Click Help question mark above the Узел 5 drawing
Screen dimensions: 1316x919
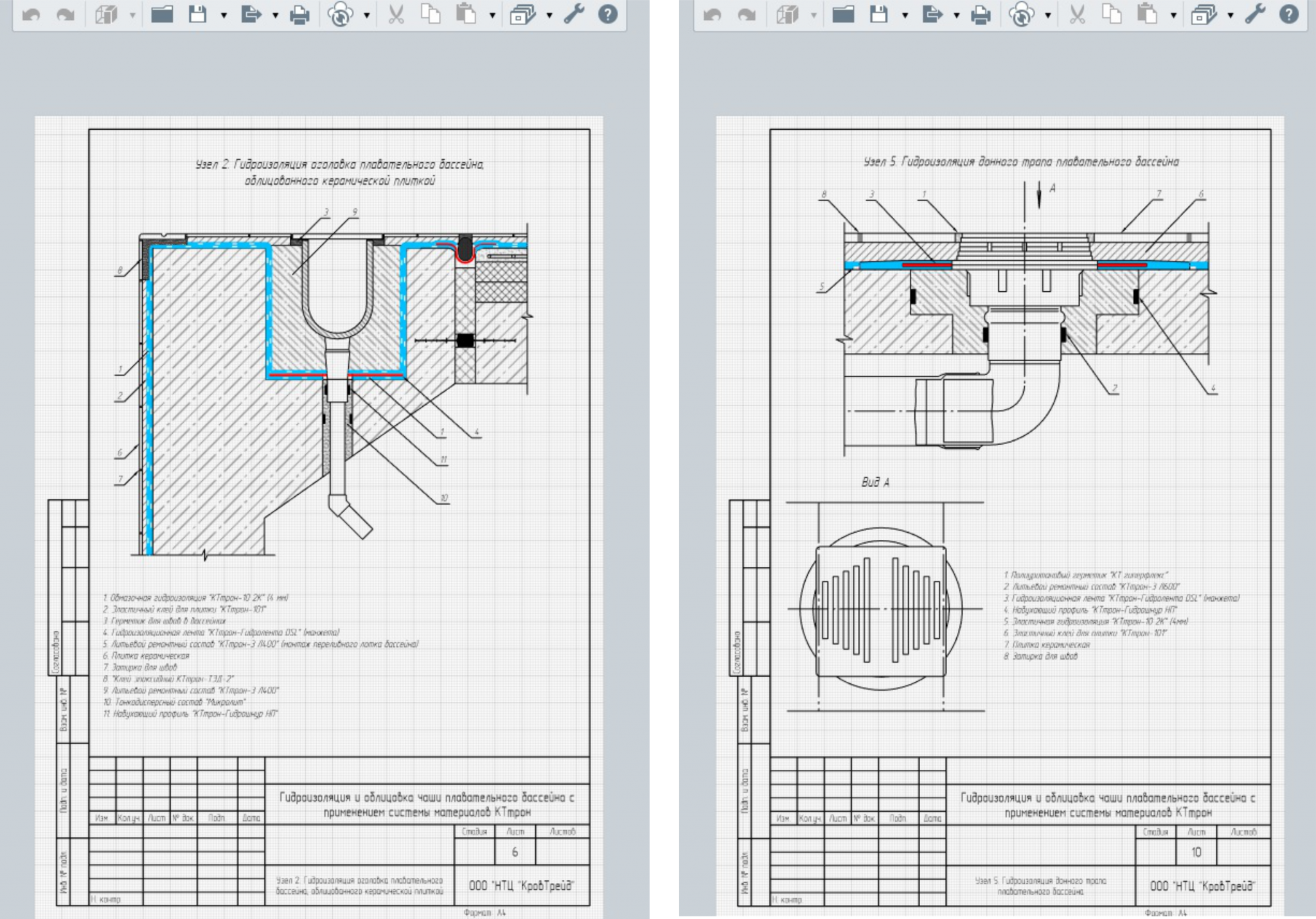pyautogui.click(x=1289, y=14)
